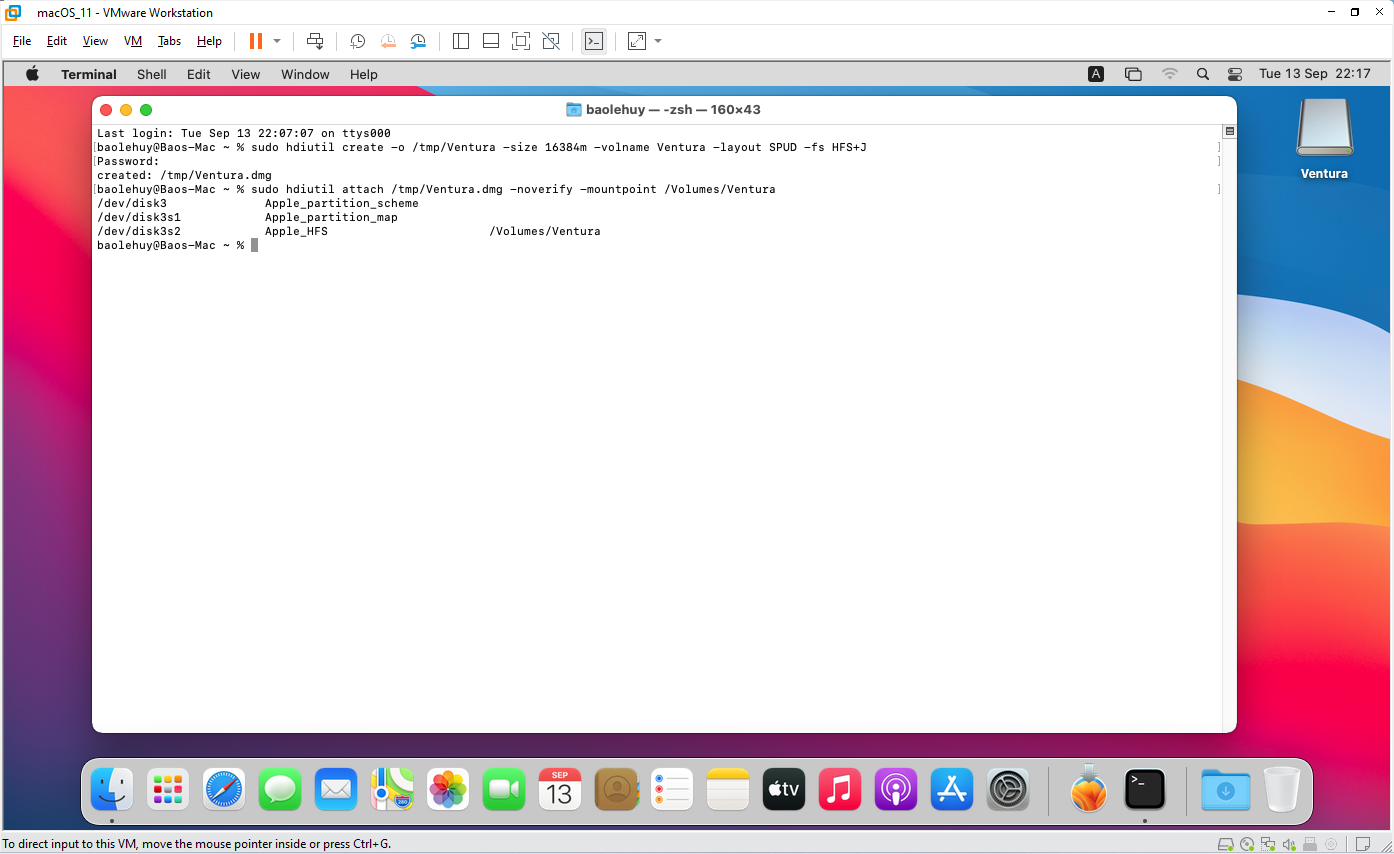Click the Terminal command prompt cursor
Image resolution: width=1394 pixels, height=854 pixels.
pyautogui.click(x=255, y=245)
